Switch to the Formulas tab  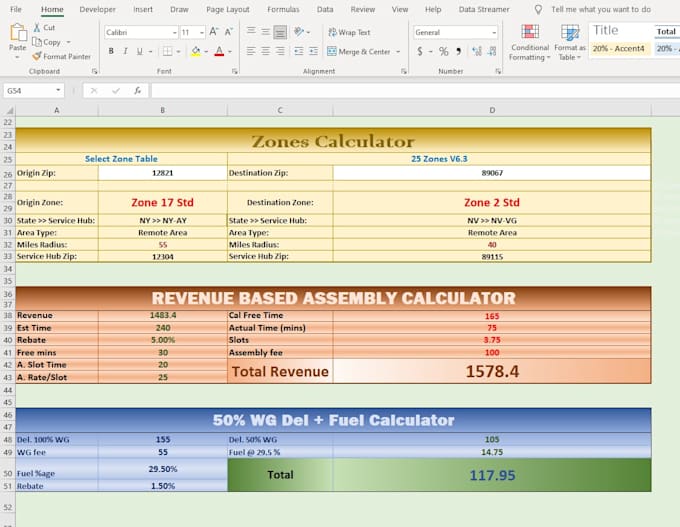283,9
